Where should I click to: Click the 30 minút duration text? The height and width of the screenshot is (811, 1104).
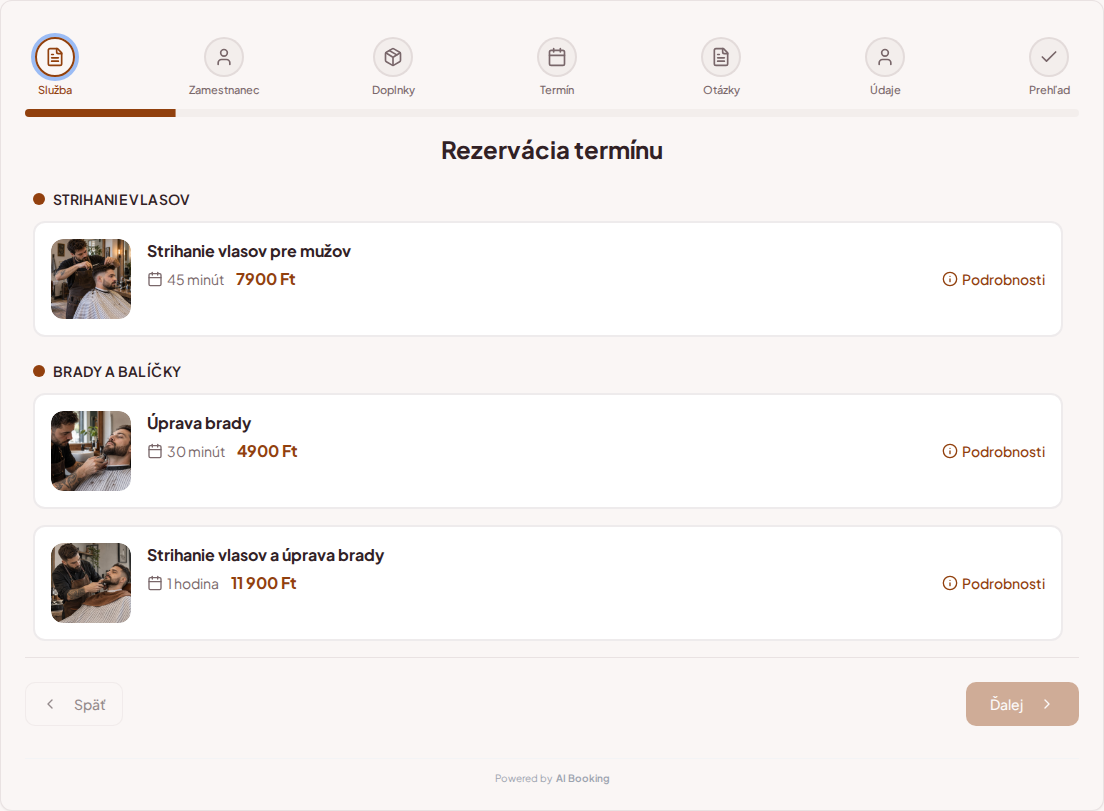click(x=196, y=452)
